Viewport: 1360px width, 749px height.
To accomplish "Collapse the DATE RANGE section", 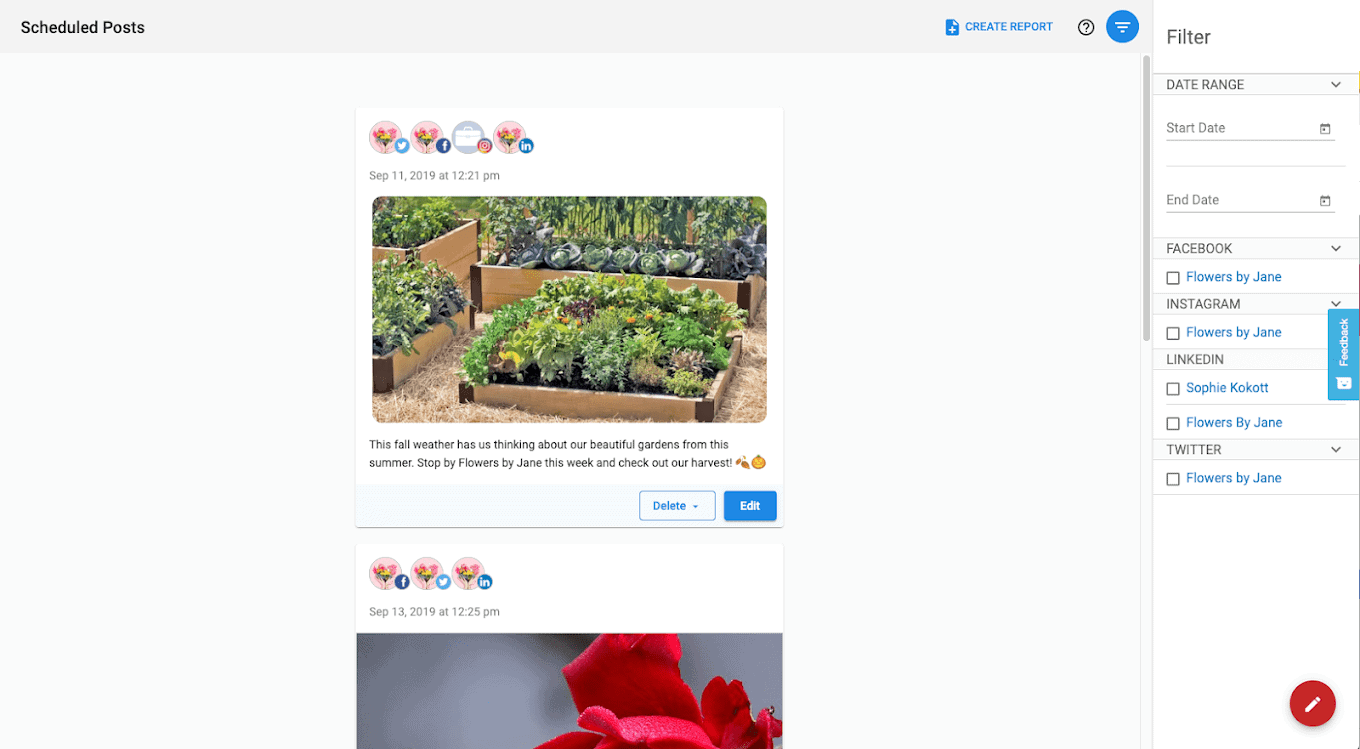I will pyautogui.click(x=1335, y=85).
